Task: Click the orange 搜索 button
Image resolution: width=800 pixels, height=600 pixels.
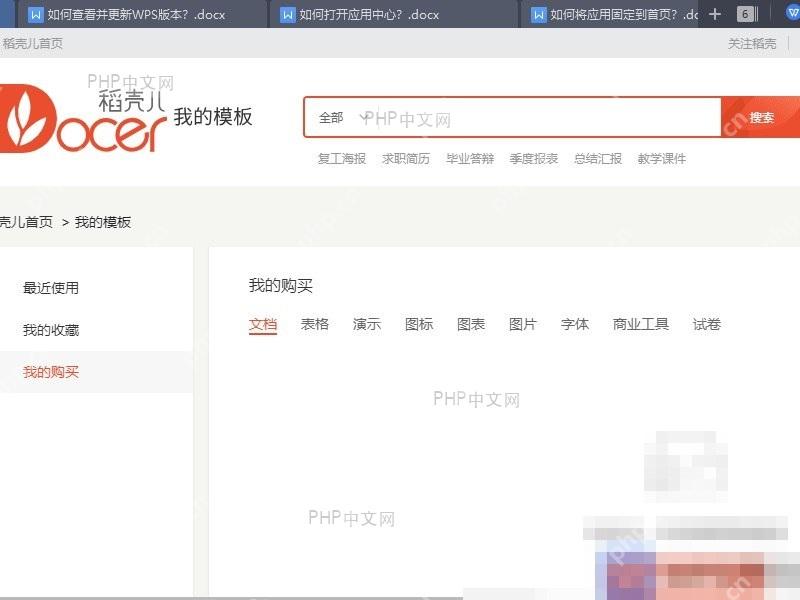Action: point(761,117)
